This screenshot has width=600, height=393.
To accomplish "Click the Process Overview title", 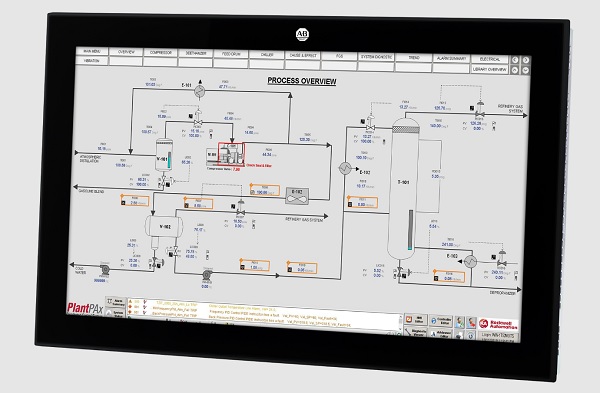I will tap(302, 81).
